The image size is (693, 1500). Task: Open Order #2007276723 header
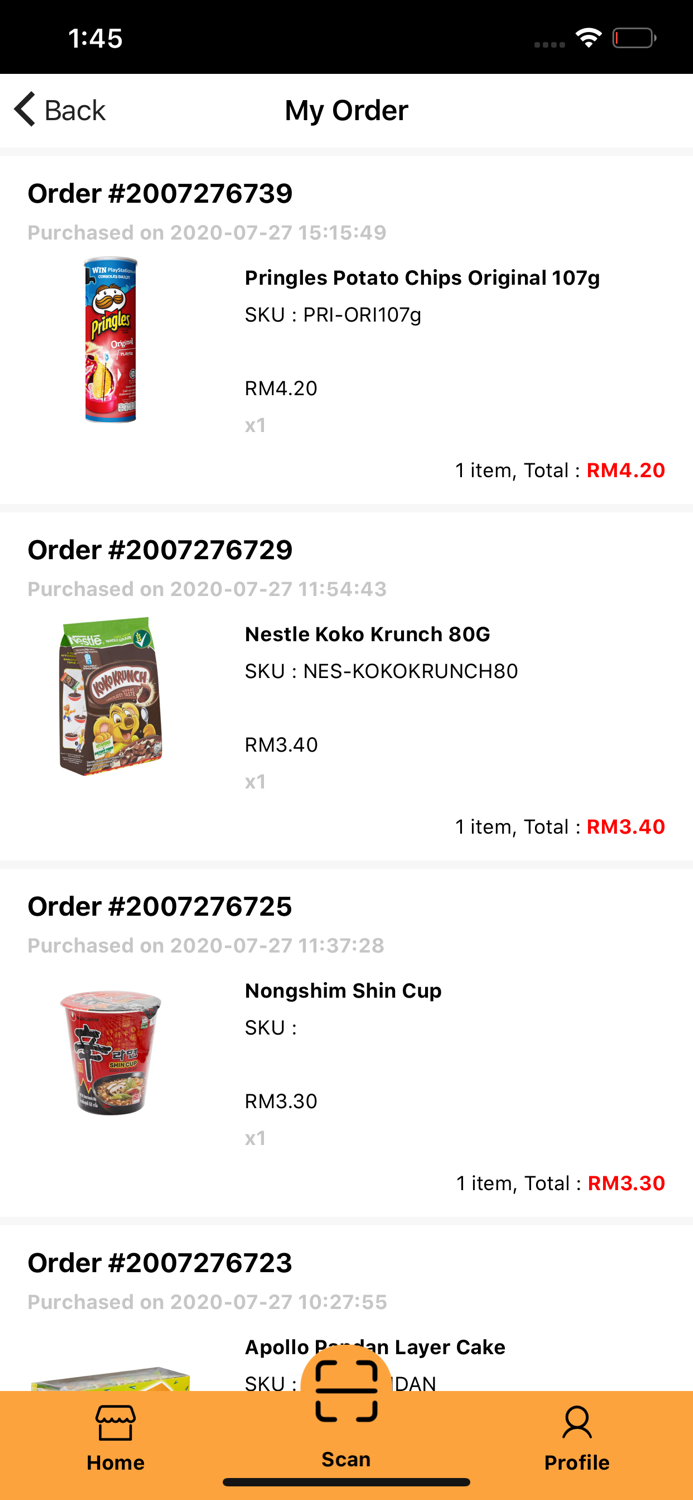pyautogui.click(x=160, y=1263)
